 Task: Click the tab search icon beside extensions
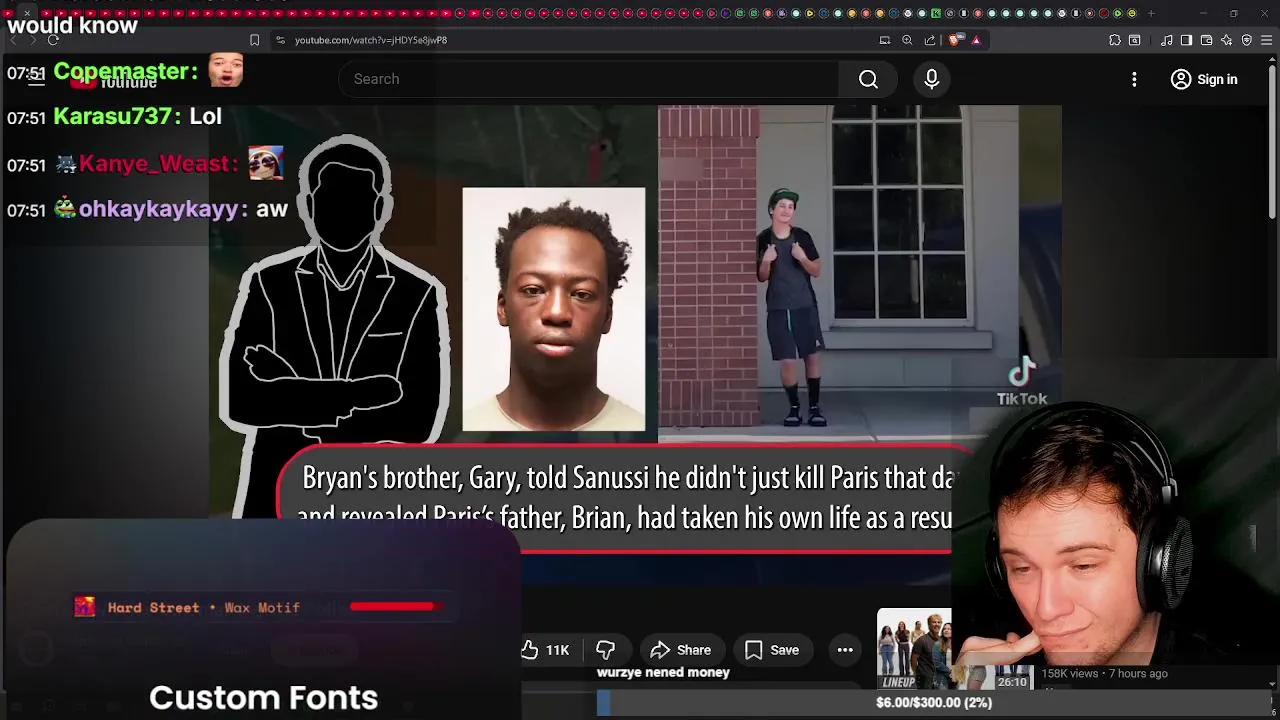1135,40
